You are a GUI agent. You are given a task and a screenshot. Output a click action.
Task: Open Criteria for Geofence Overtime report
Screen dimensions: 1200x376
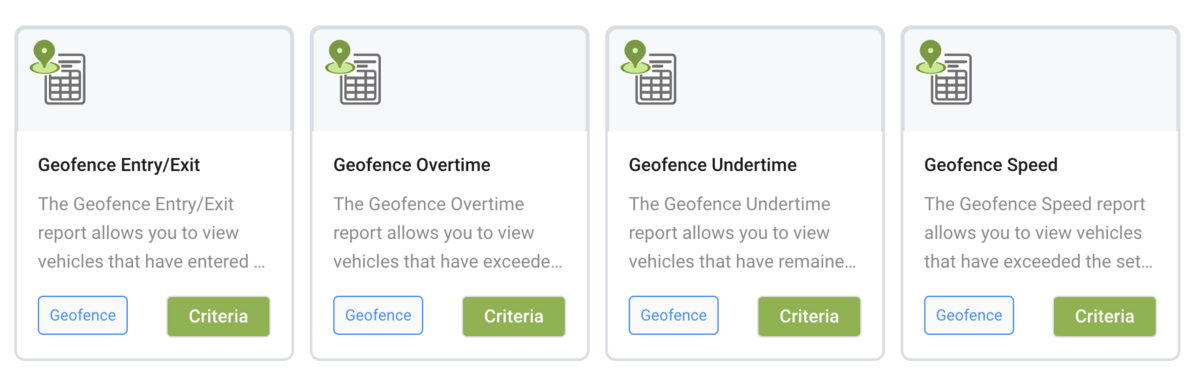[514, 316]
